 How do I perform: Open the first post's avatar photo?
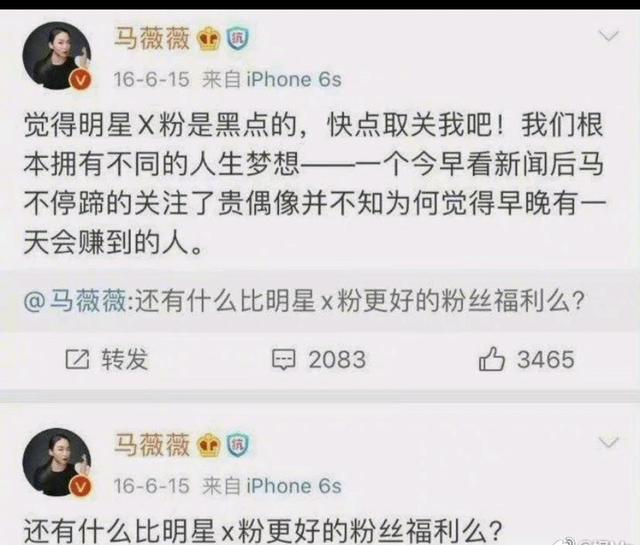tap(57, 56)
